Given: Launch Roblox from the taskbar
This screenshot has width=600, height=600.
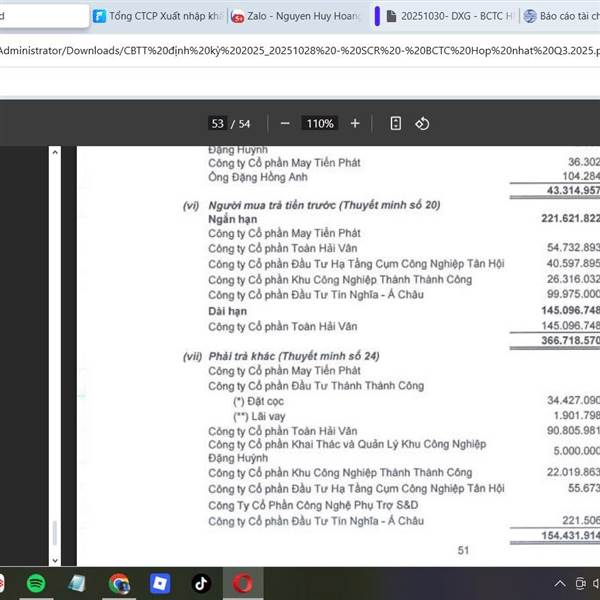Looking at the screenshot, I should pyautogui.click(x=160, y=584).
